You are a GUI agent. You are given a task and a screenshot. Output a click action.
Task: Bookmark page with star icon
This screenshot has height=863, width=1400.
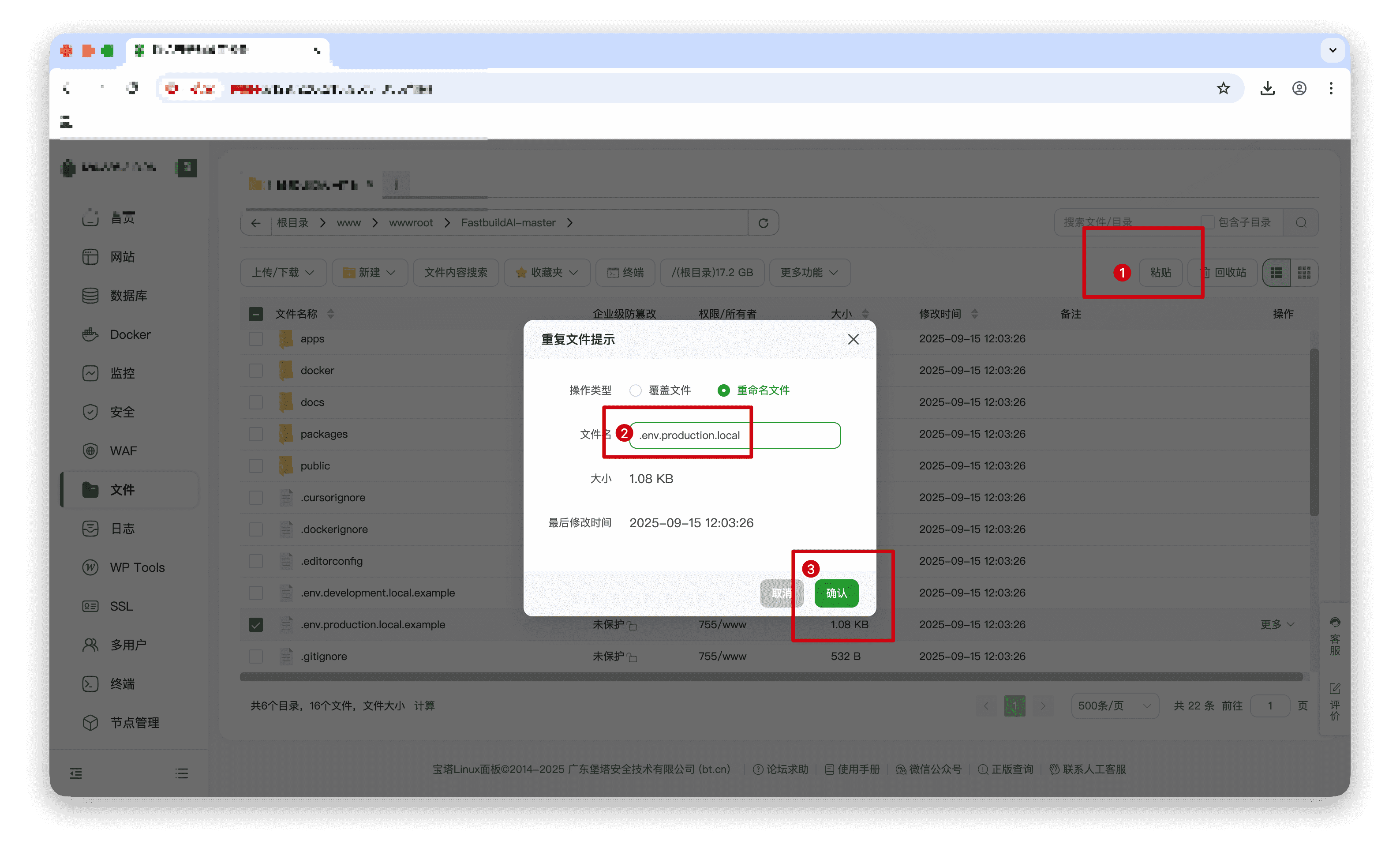coord(1223,89)
